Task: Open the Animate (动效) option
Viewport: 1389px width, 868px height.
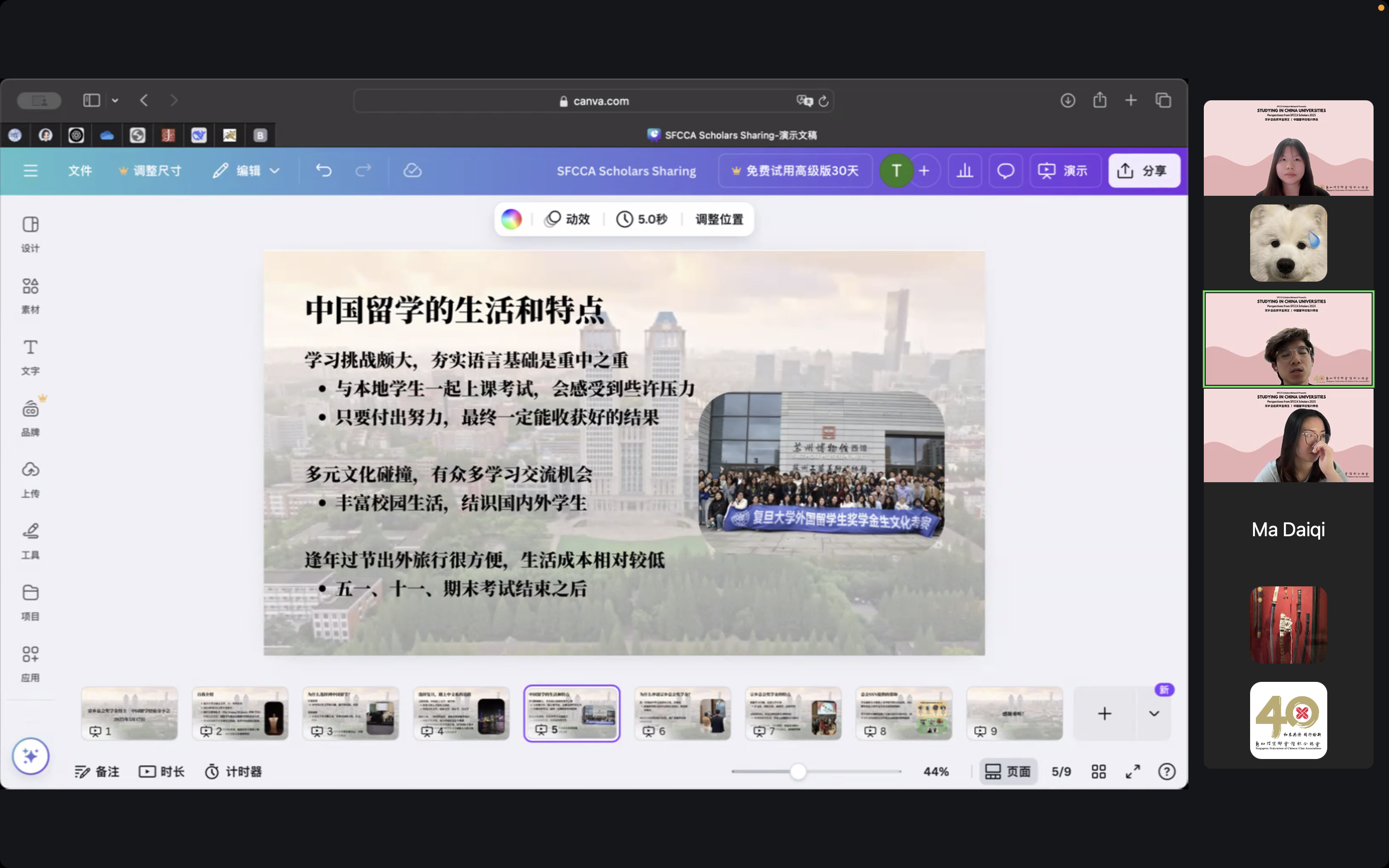Action: (568, 219)
